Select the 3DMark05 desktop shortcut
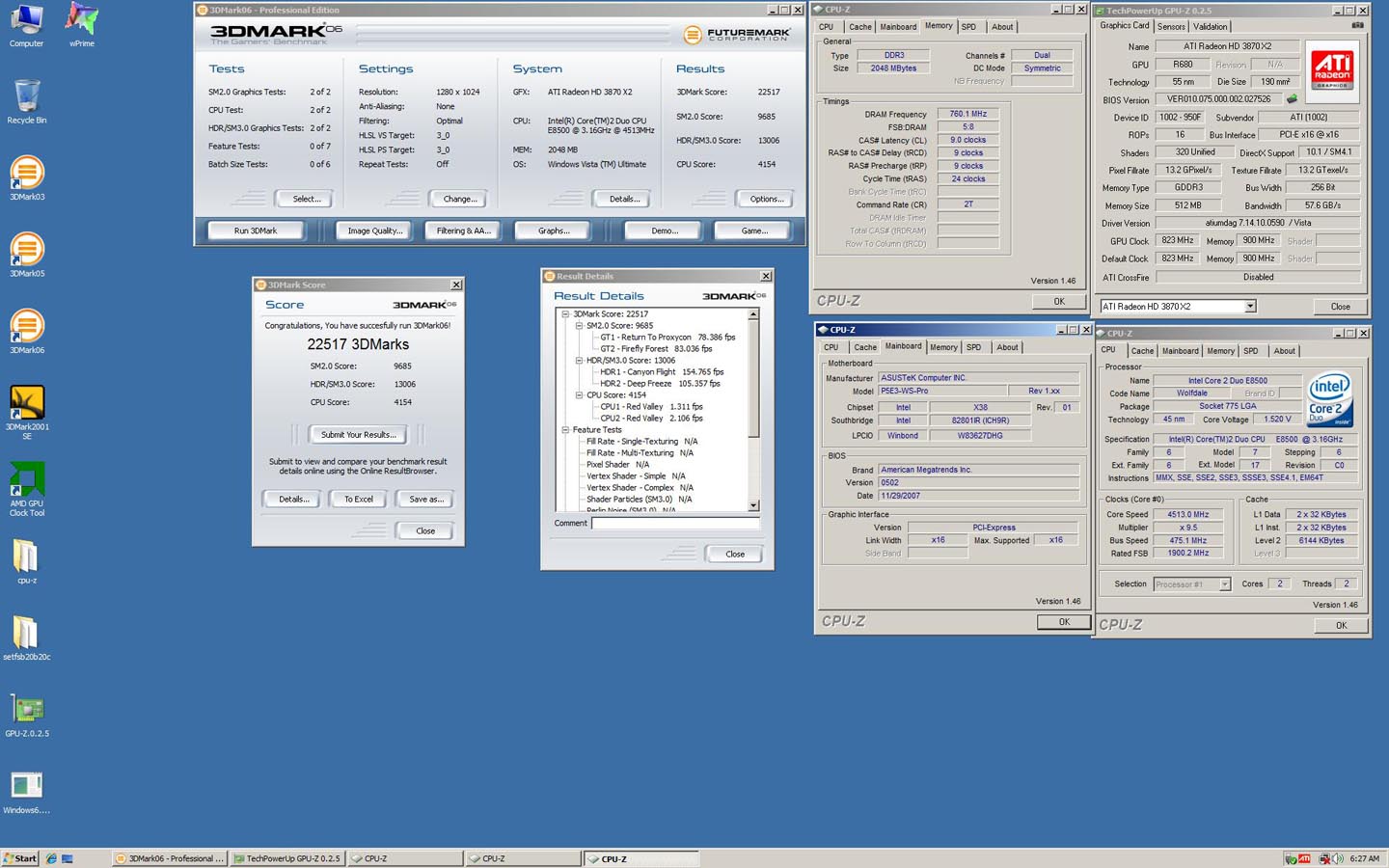This screenshot has width=1389, height=868. (x=27, y=255)
